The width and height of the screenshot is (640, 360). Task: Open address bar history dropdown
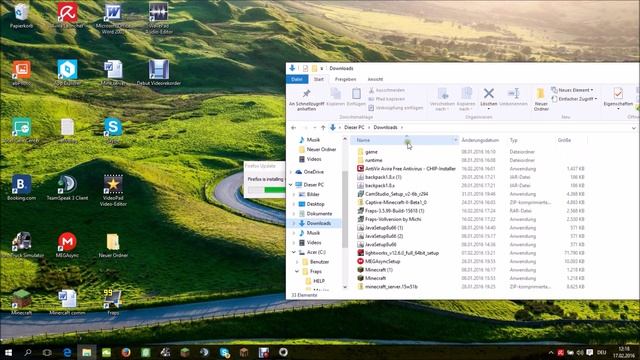click(633, 128)
